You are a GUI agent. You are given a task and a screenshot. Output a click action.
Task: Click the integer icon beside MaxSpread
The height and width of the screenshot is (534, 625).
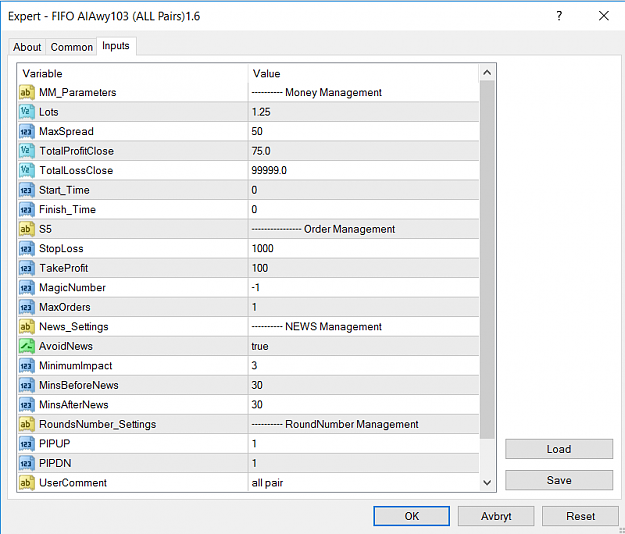coord(26,132)
